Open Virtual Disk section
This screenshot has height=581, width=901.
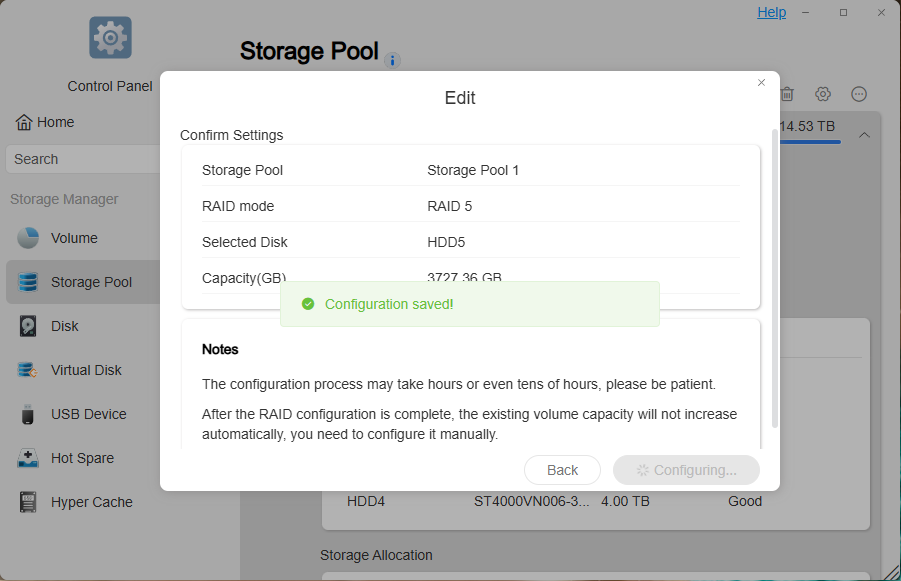tap(86, 370)
